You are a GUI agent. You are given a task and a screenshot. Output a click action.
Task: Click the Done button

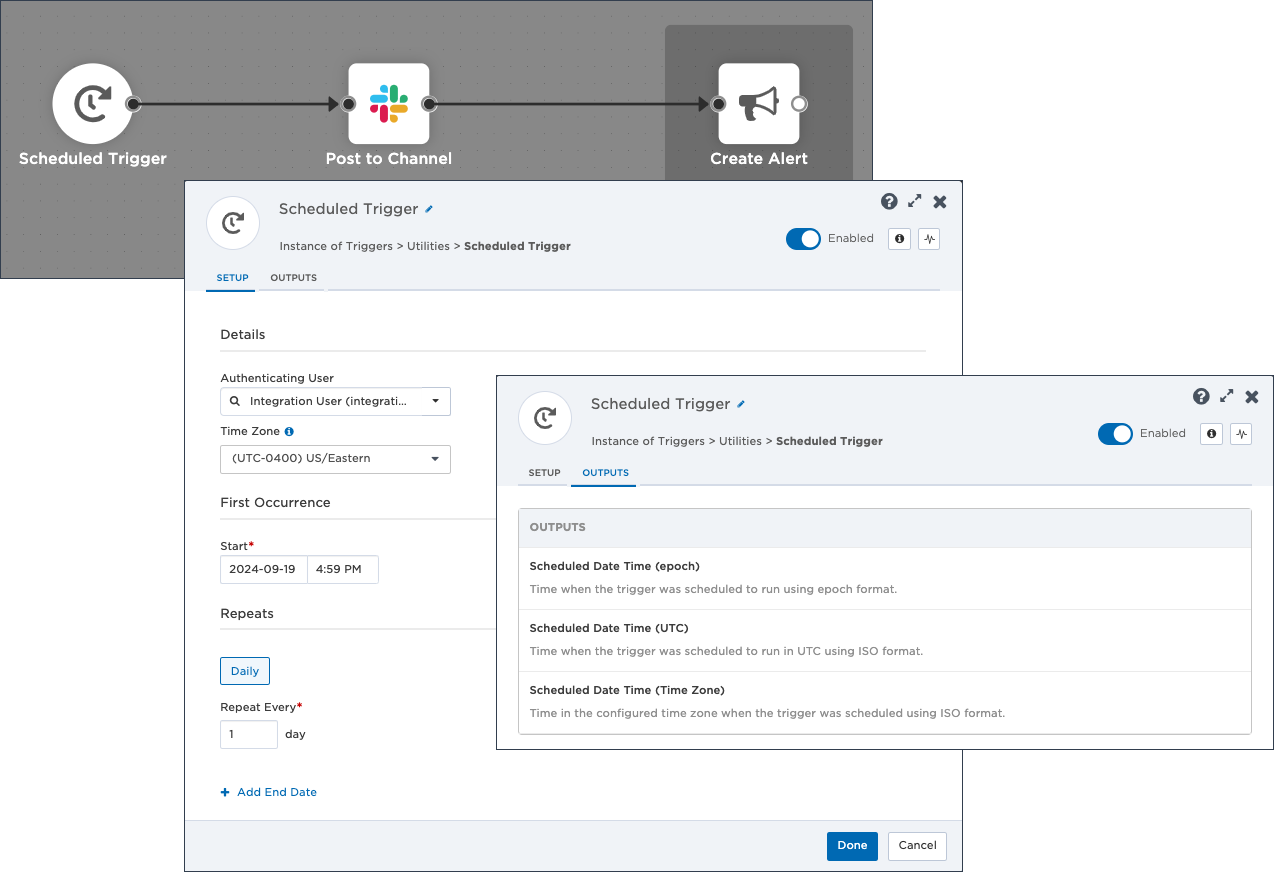click(x=852, y=846)
